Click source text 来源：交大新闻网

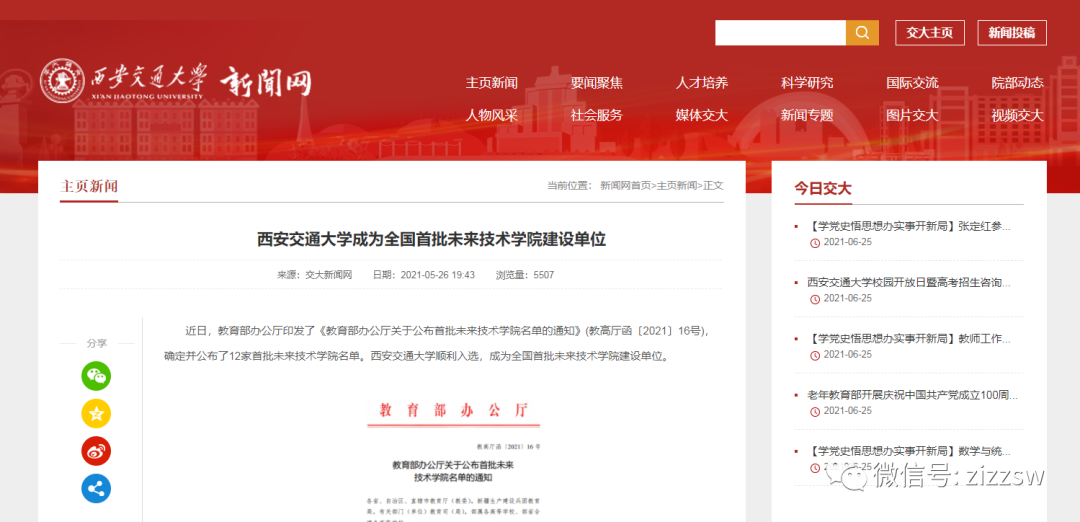pos(315,275)
